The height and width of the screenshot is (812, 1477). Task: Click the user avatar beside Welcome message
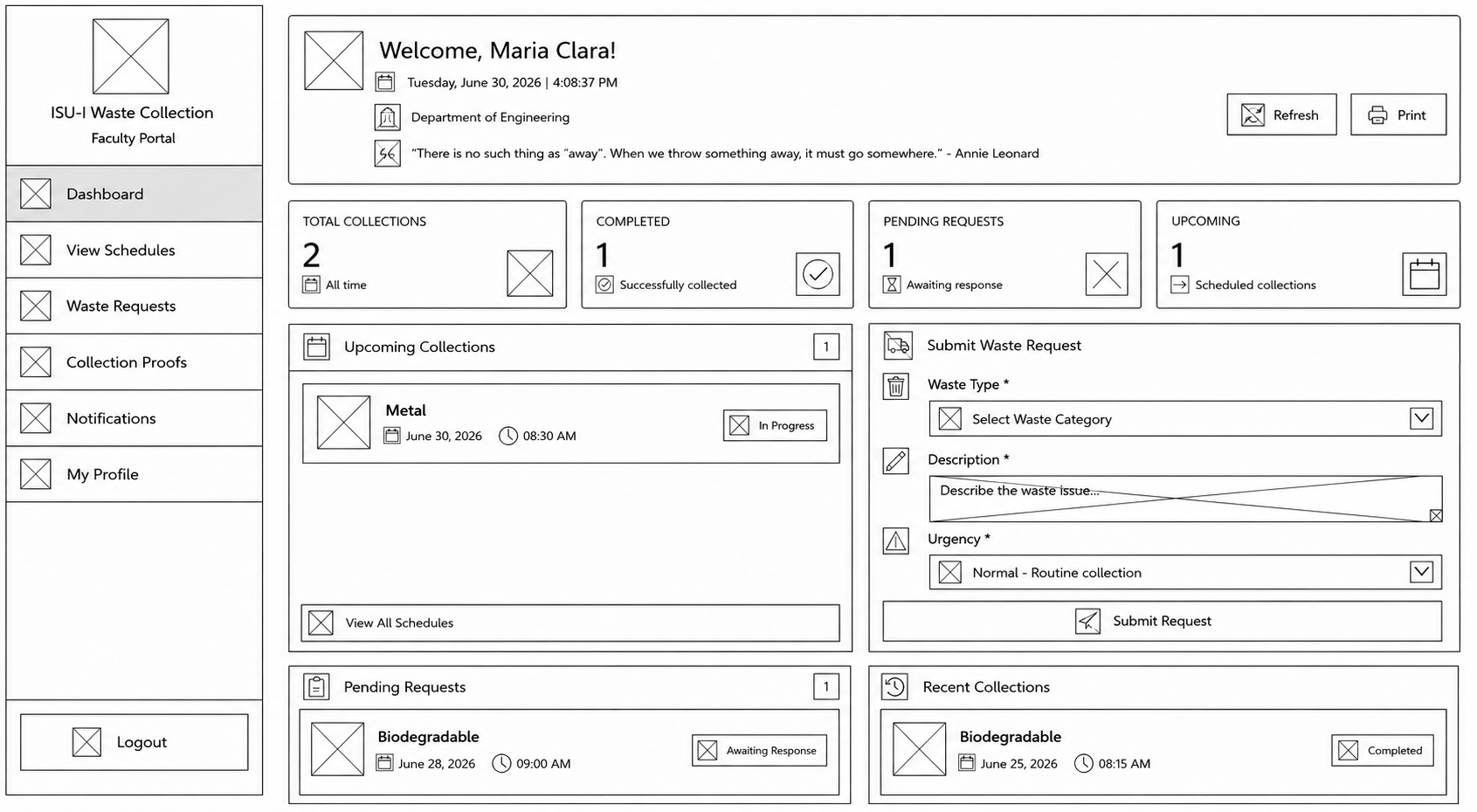pos(334,60)
